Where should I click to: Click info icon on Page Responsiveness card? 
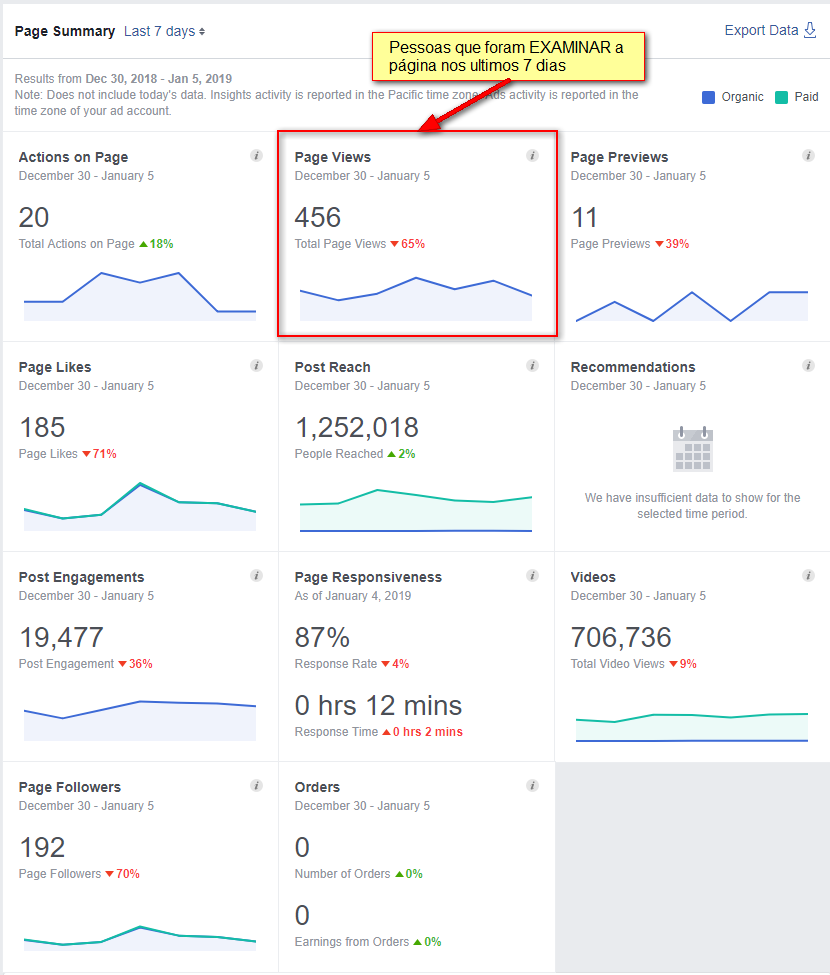pyautogui.click(x=532, y=576)
